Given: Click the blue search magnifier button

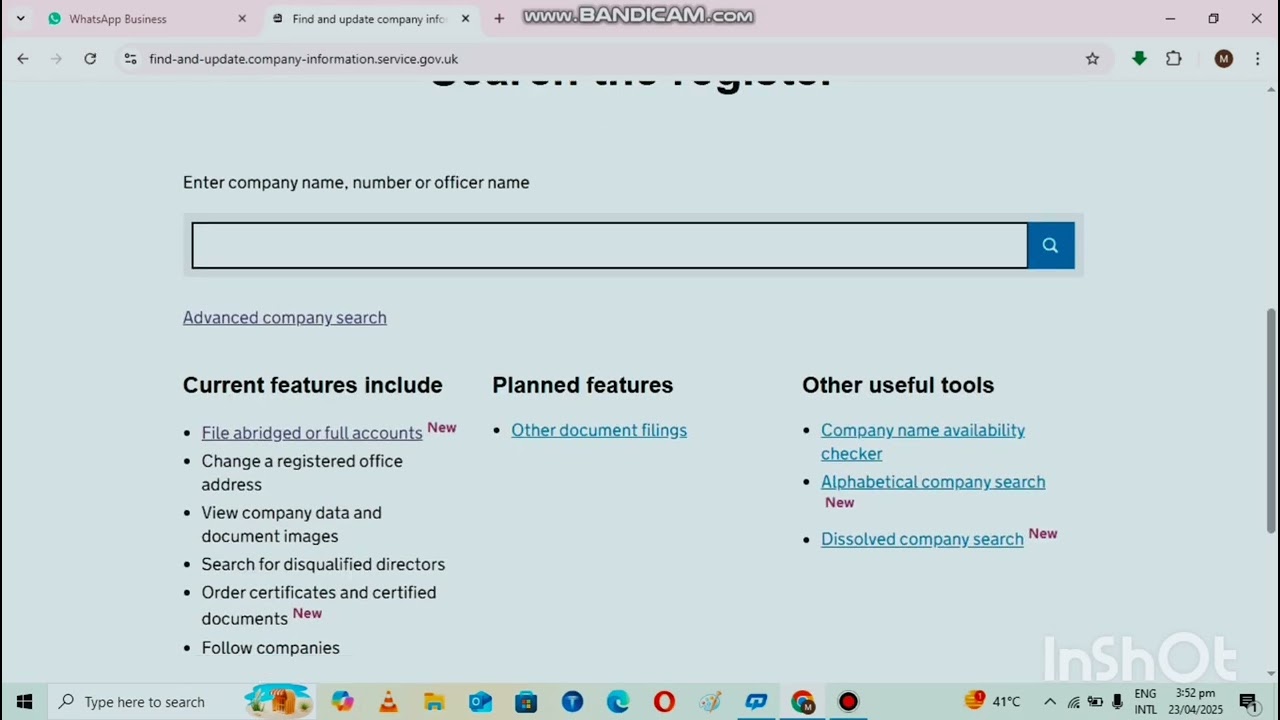Looking at the screenshot, I should [1050, 245].
